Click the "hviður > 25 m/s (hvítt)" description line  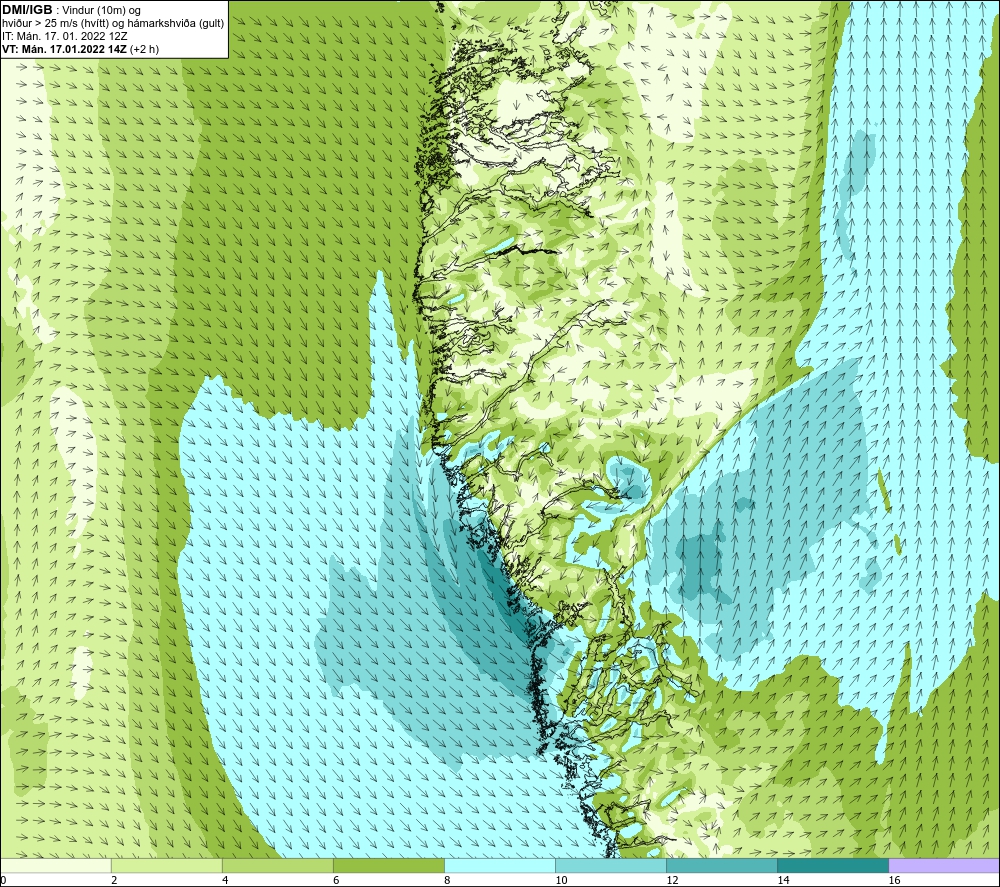[113, 24]
